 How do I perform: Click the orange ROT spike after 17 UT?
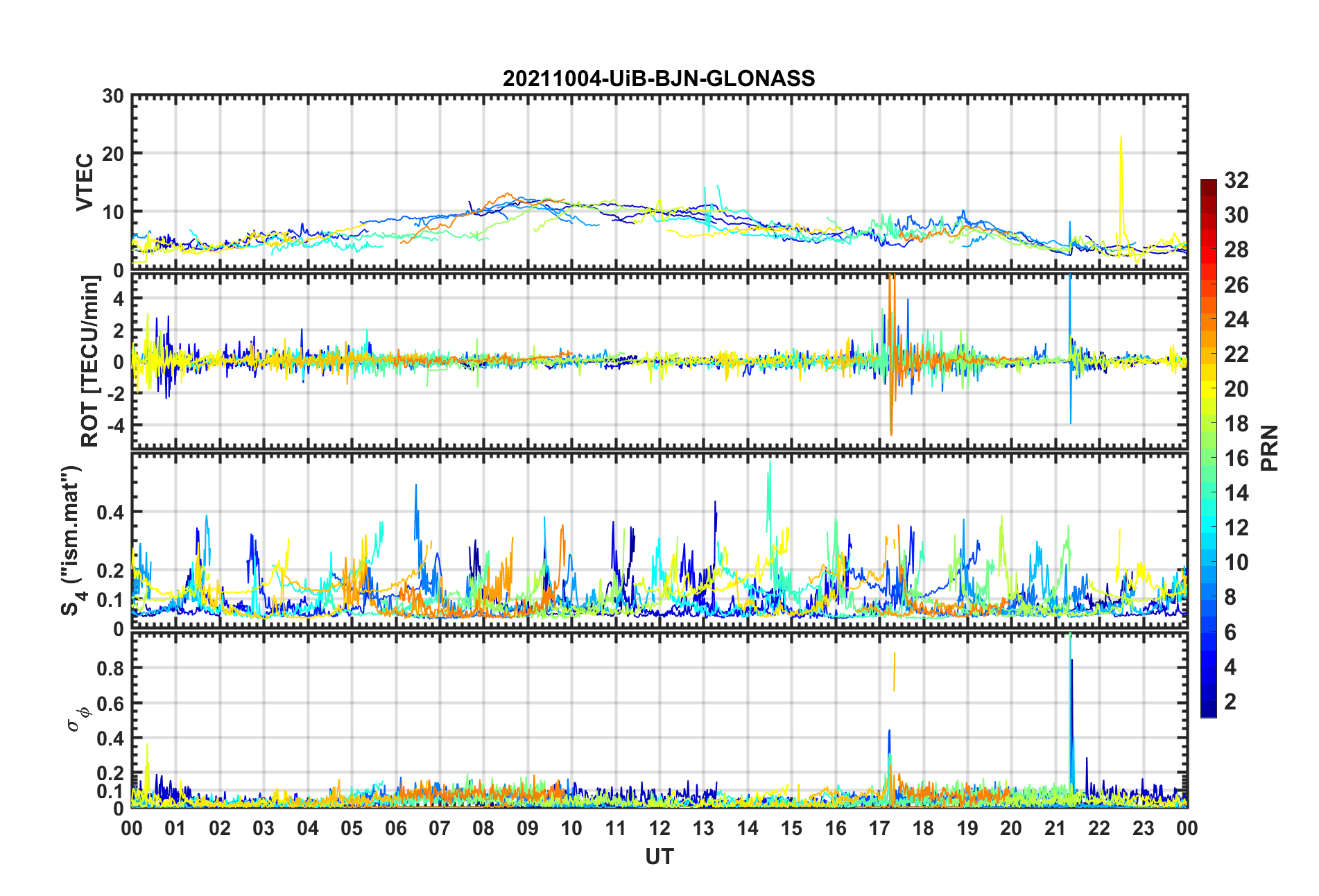pos(893,354)
